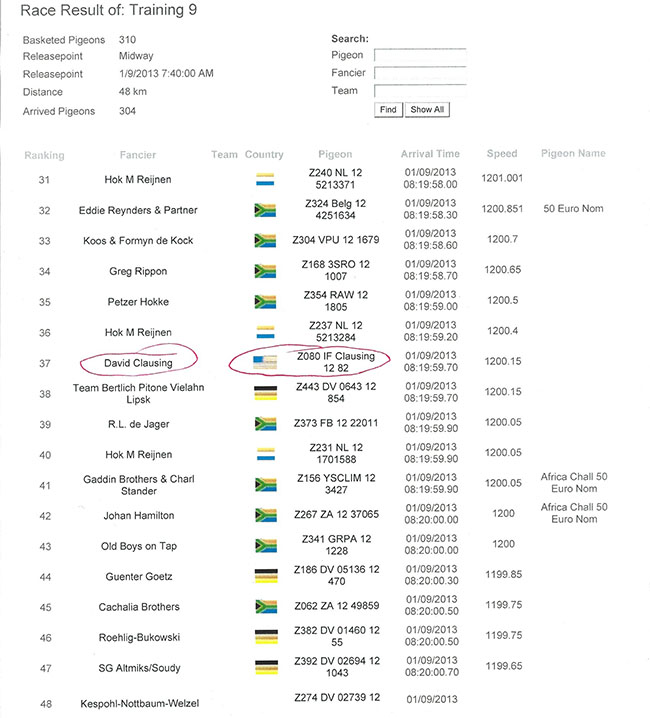The width and height of the screenshot is (650, 718).
Task: Click the German flag beside Team Bertlich Pitone
Action: pyautogui.click(x=265, y=393)
